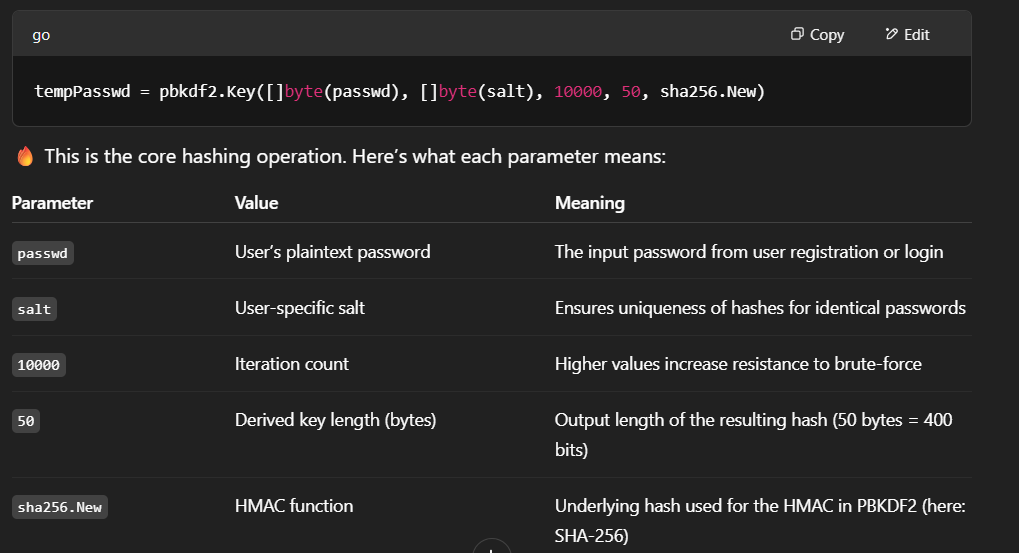Image resolution: width=1019 pixels, height=553 pixels.
Task: Click tempPasswd variable in the code block
Action: click(76, 91)
